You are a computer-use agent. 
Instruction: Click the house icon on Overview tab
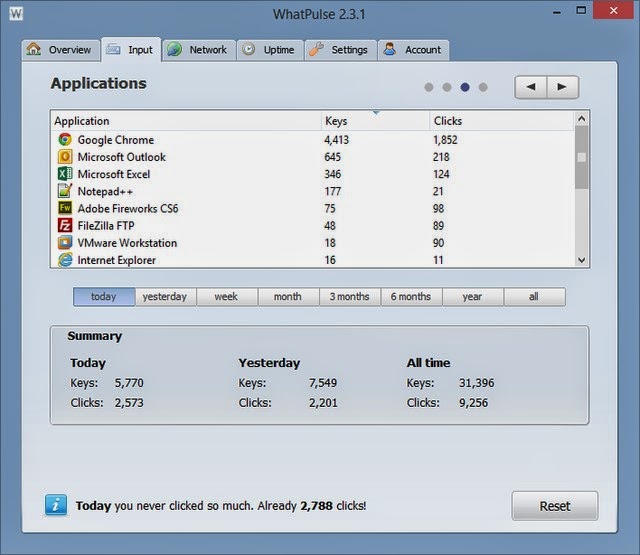(x=33, y=49)
